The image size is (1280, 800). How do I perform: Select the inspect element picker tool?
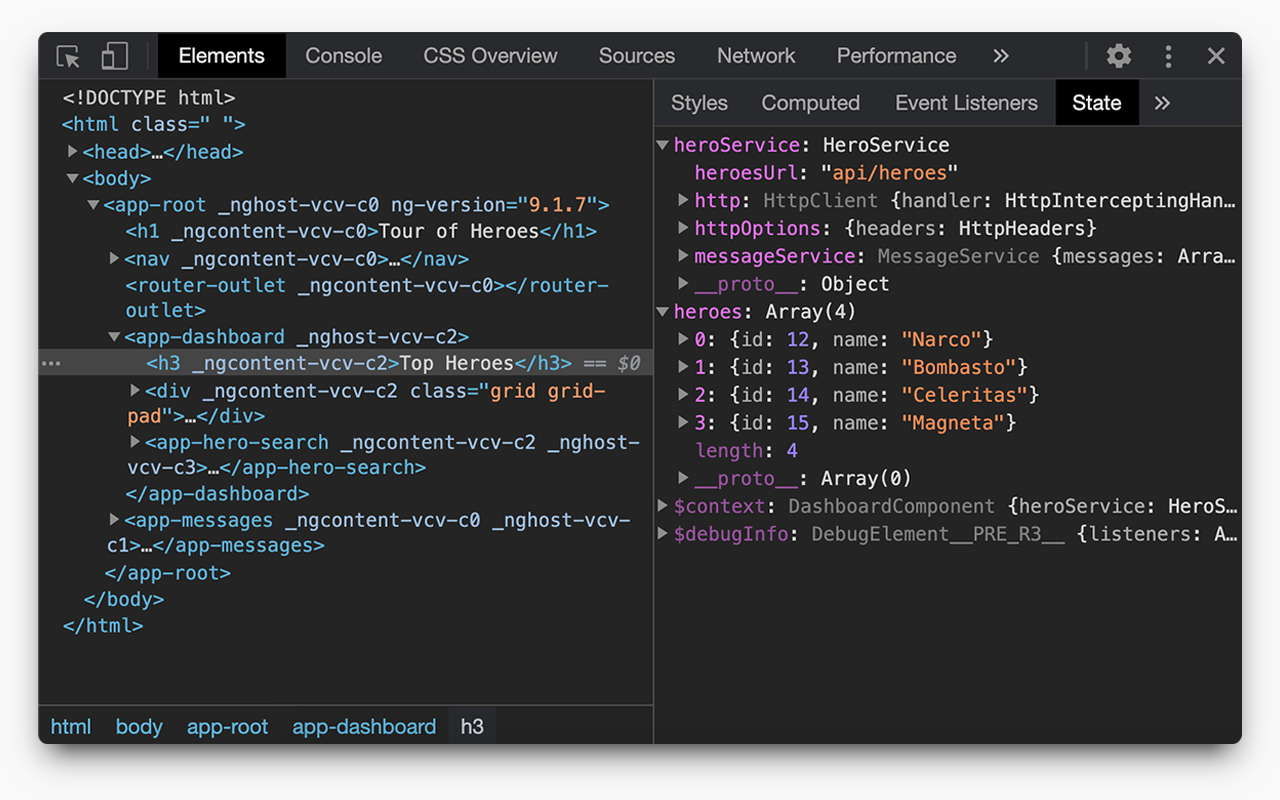(67, 56)
